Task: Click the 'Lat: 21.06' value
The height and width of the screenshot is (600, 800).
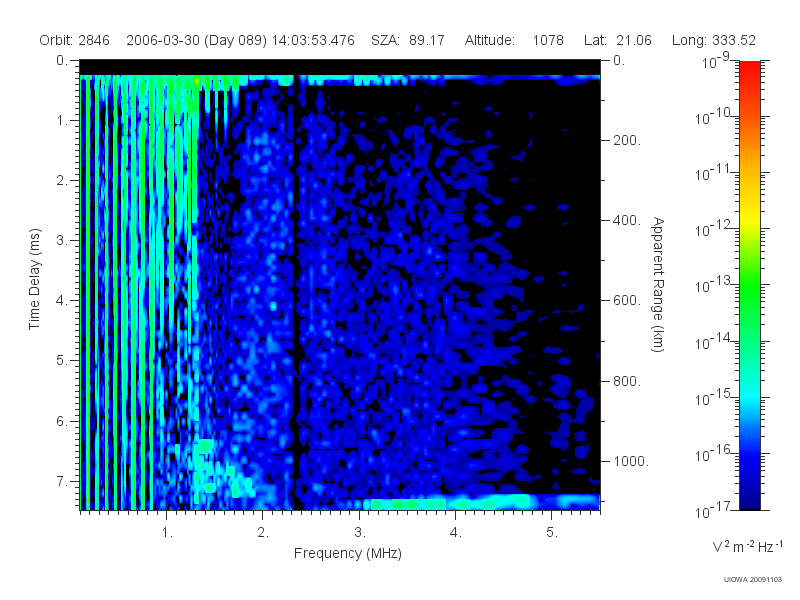Action: [618, 40]
